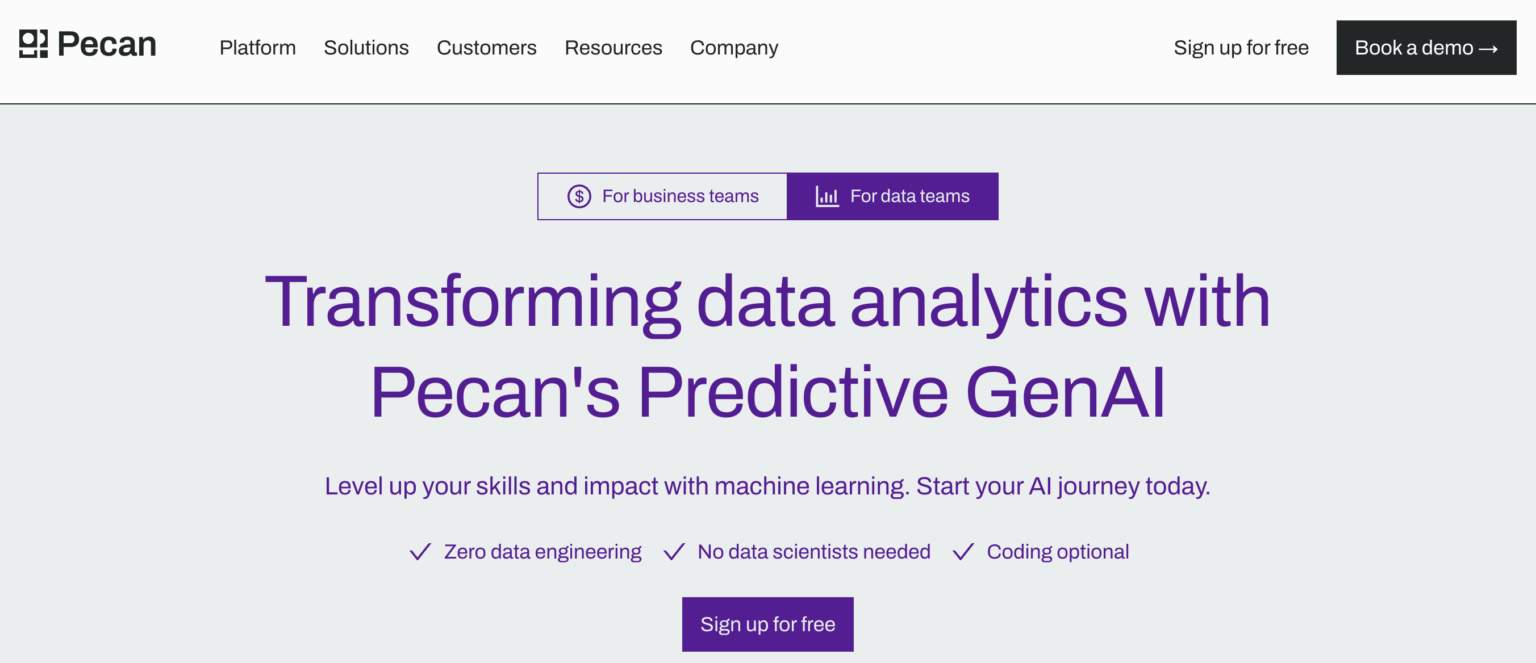This screenshot has width=1536, height=663.
Task: Select Customers in the navigation bar
Action: (487, 47)
